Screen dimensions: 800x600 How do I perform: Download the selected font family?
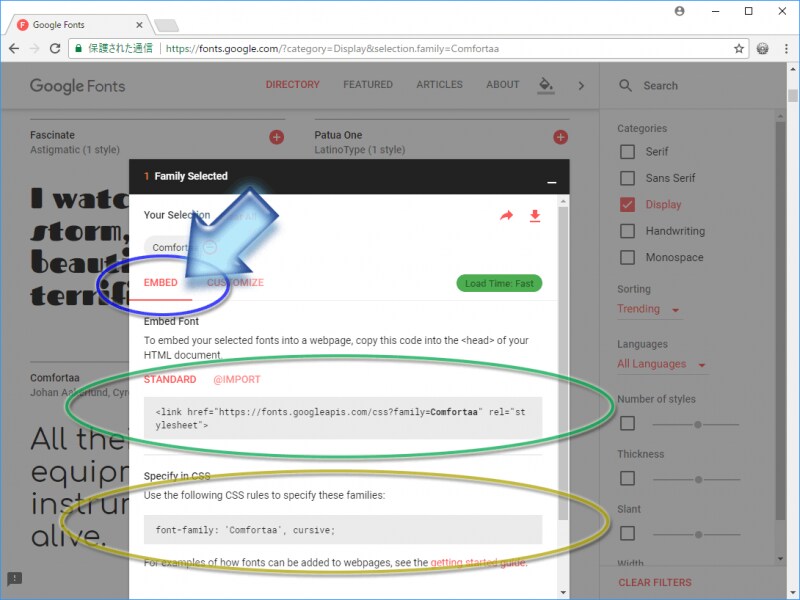[535, 215]
